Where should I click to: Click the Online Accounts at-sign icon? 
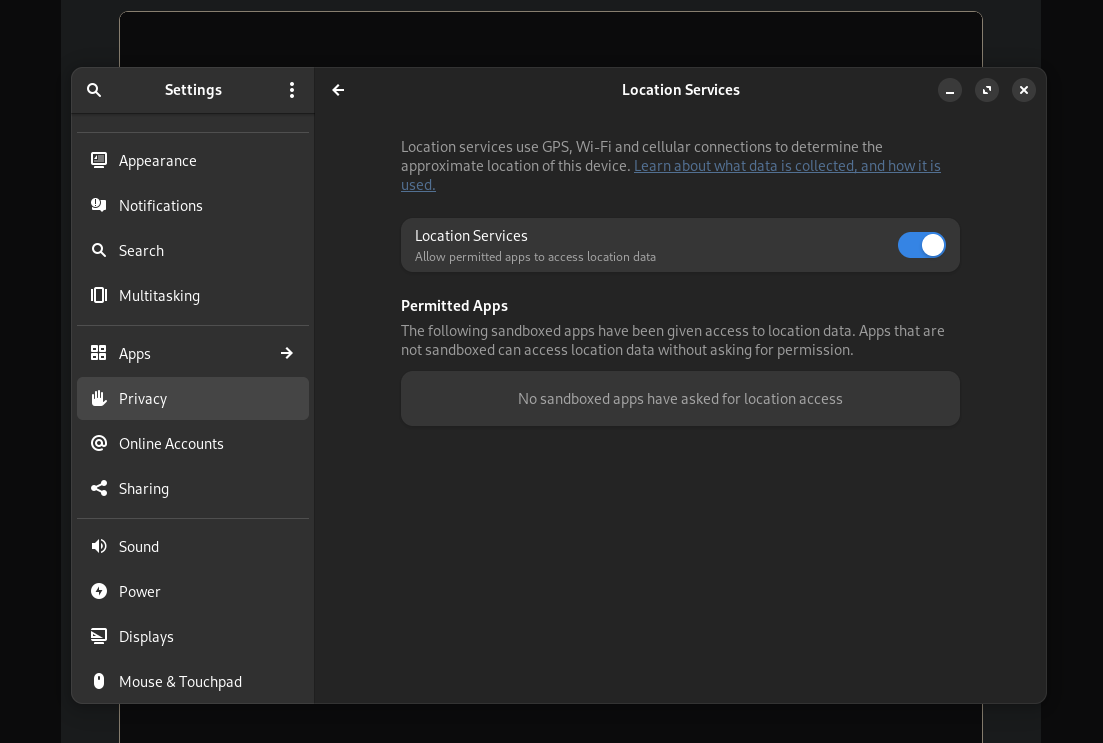(x=99, y=443)
